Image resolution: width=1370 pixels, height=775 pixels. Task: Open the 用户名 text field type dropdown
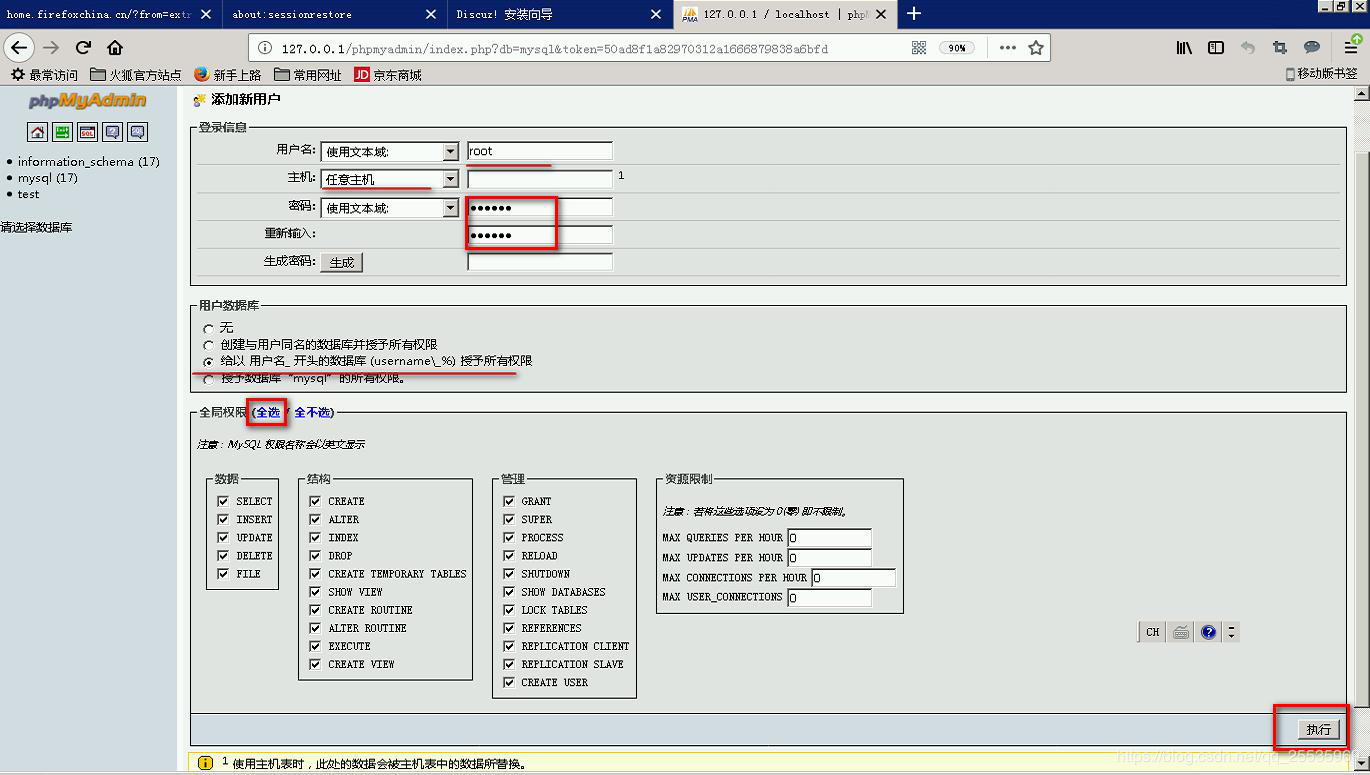389,152
